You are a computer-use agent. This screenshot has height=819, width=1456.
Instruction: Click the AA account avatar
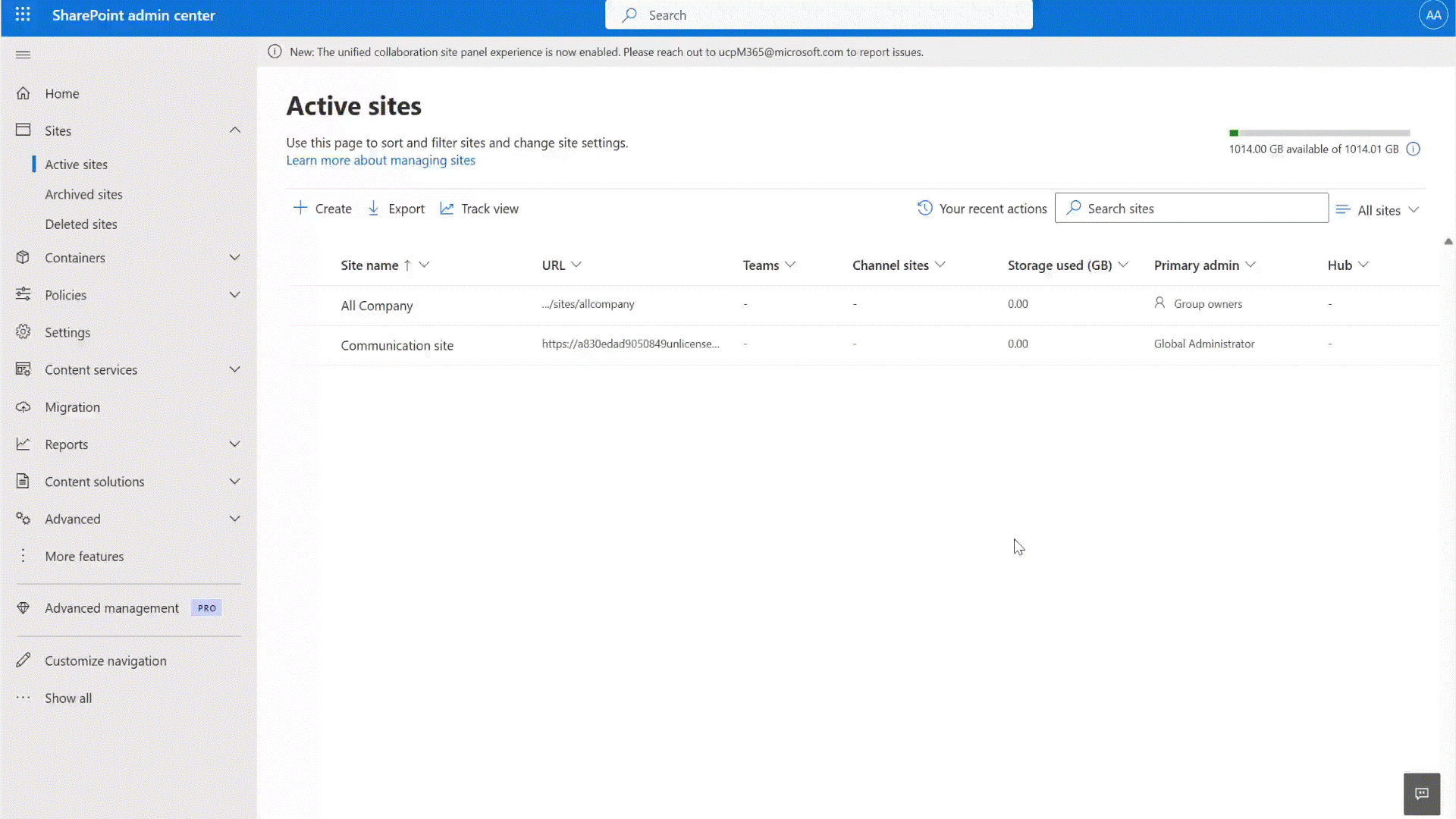coord(1432,15)
